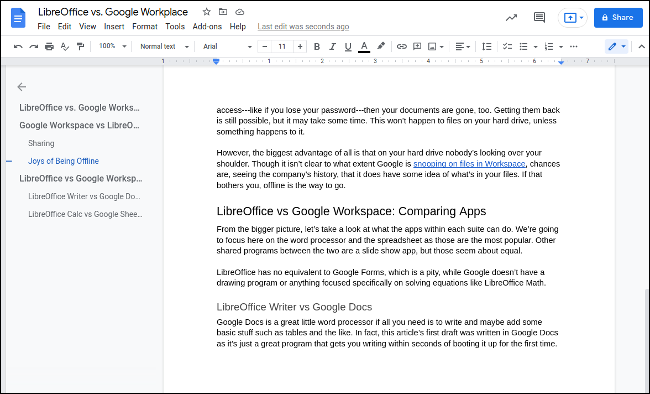
Task: Click the blue Share button
Action: (618, 17)
